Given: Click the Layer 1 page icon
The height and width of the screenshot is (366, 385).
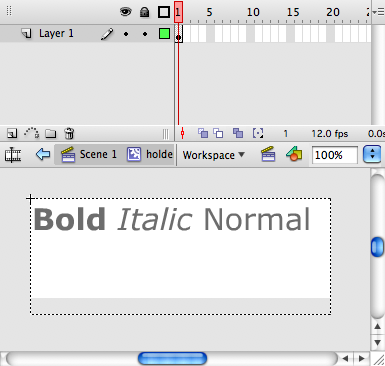Looking at the screenshot, I should [x=26, y=33].
